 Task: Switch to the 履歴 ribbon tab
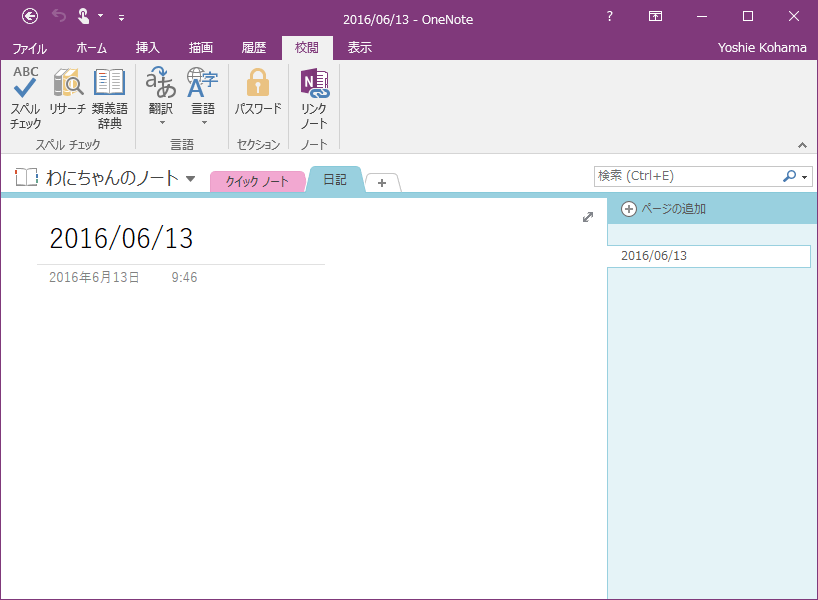click(254, 48)
